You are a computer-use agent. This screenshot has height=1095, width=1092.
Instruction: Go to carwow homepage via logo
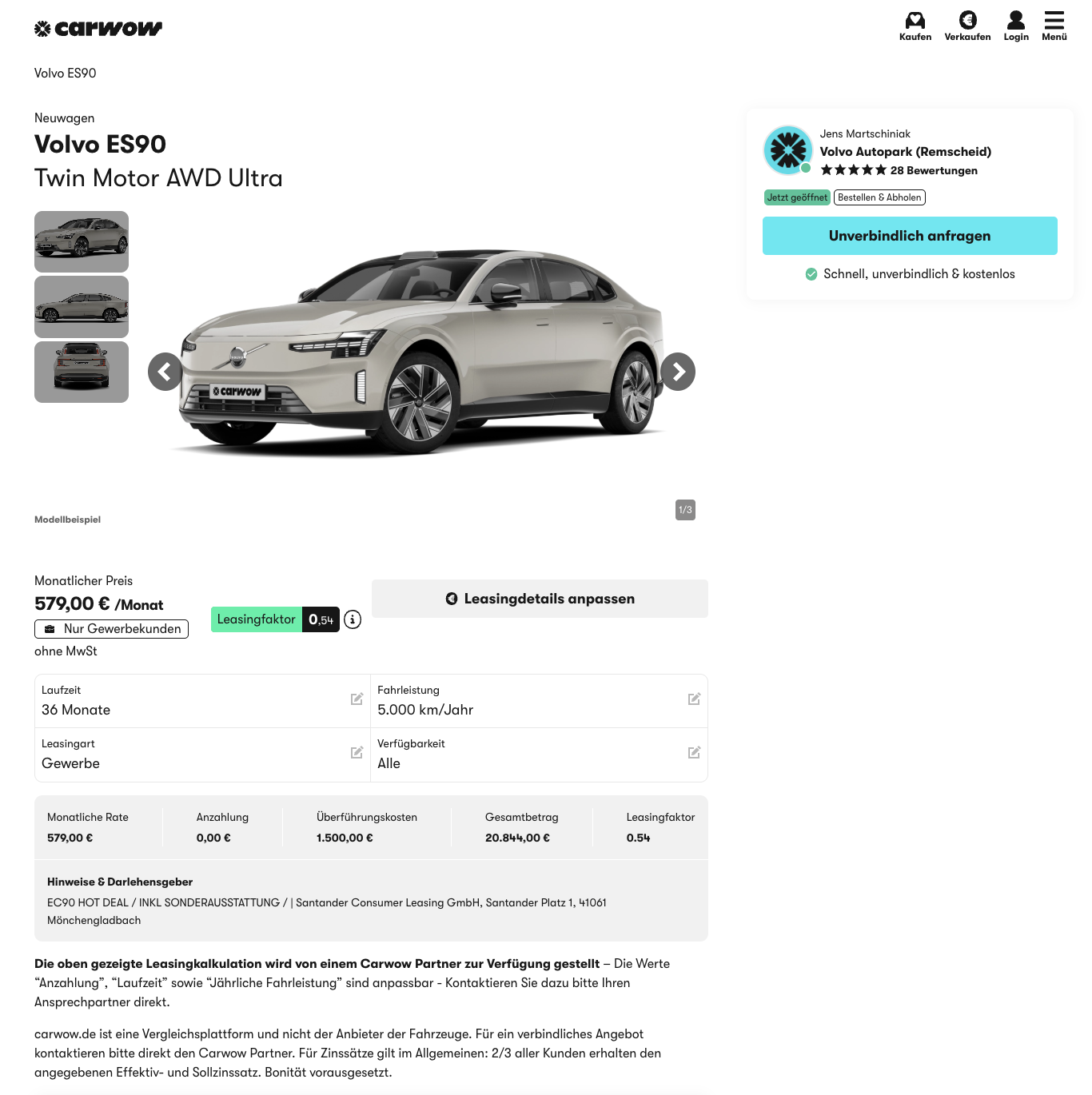(98, 29)
